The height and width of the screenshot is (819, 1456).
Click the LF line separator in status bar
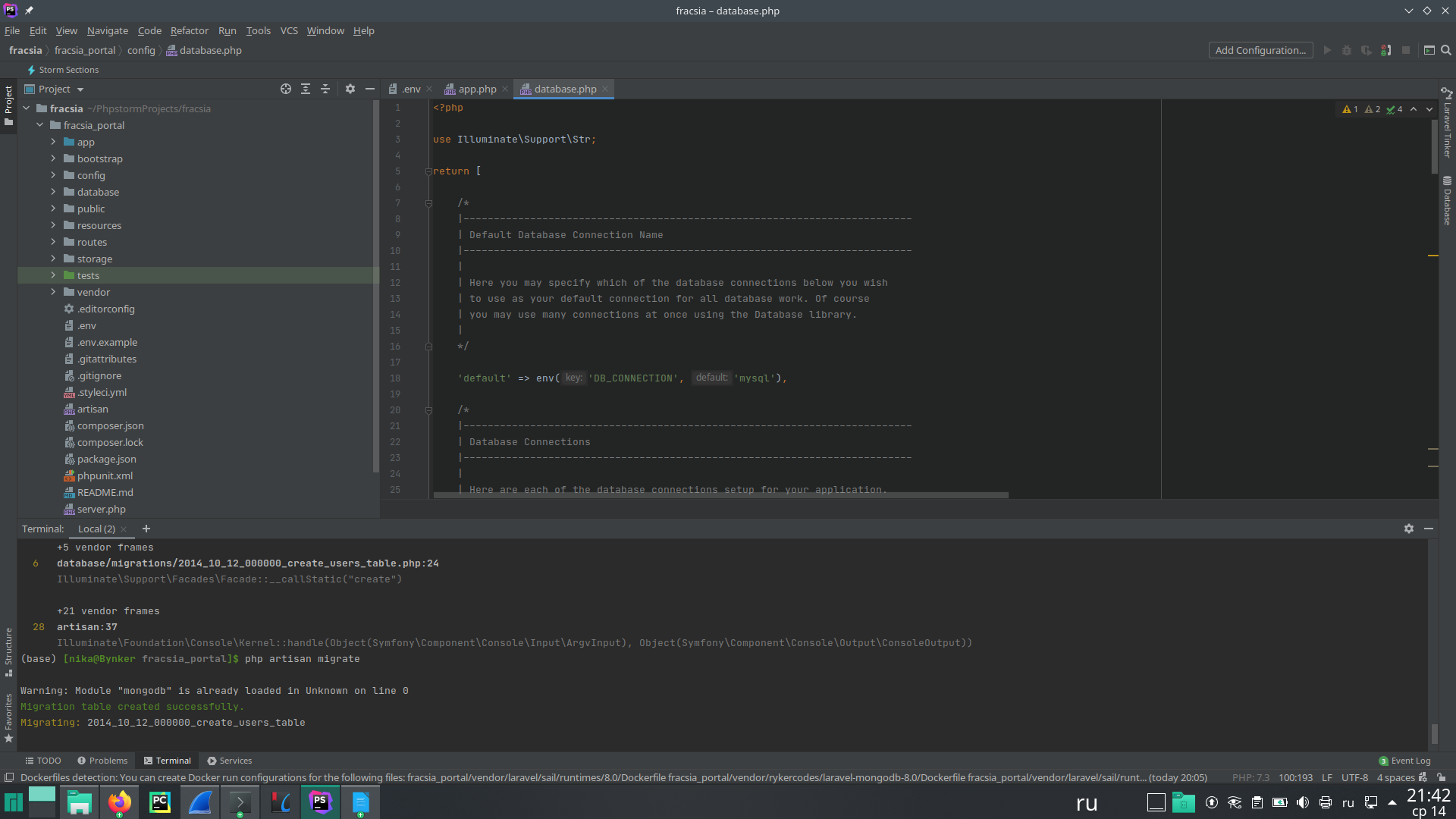click(x=1327, y=777)
